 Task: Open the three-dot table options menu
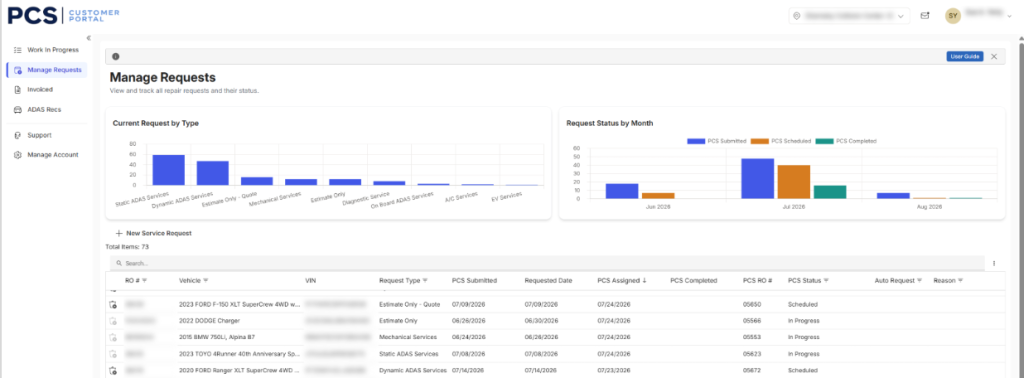point(994,263)
